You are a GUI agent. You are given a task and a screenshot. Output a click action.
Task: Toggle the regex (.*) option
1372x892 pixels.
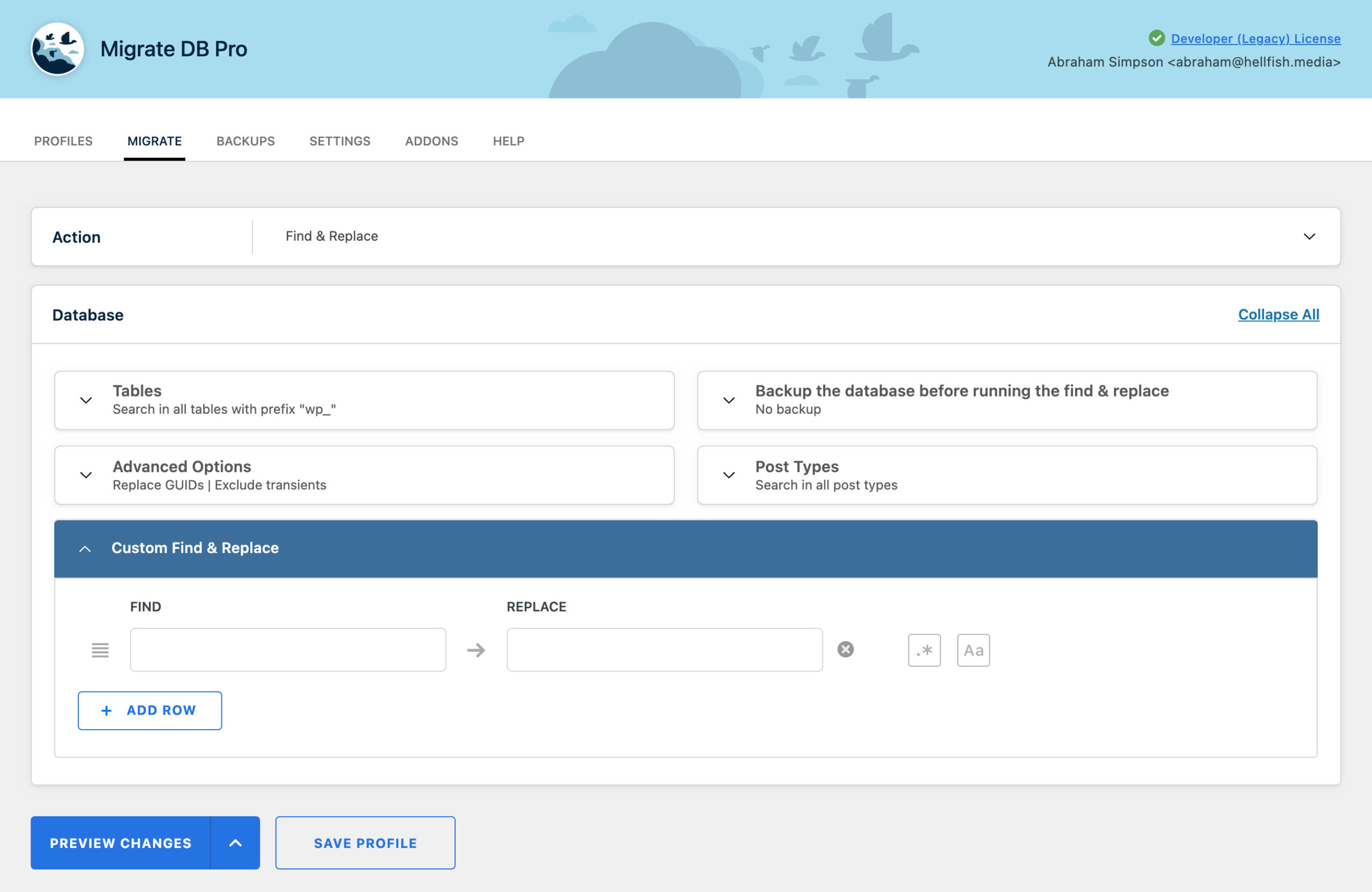[923, 650]
